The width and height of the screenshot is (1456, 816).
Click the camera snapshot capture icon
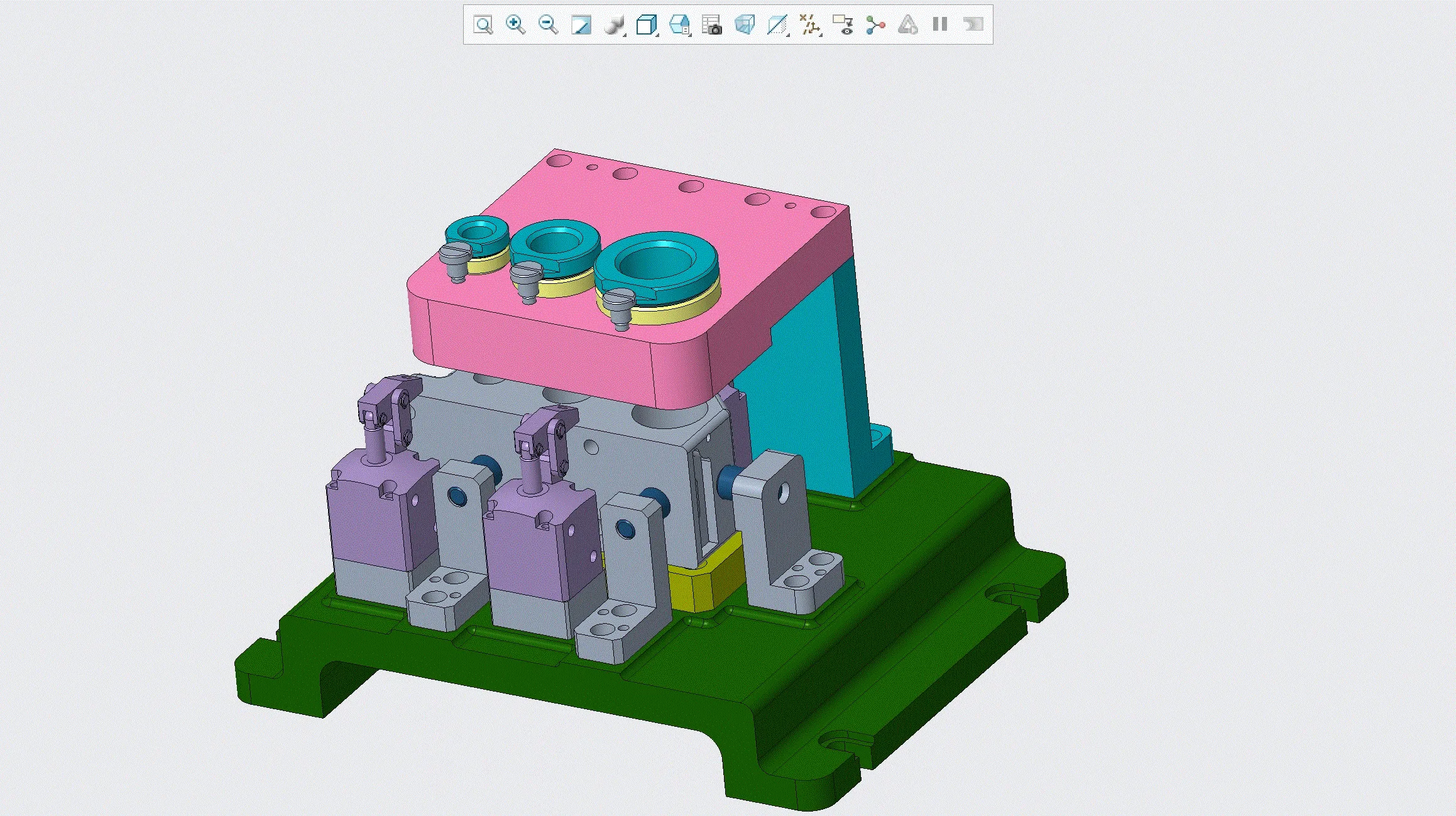[x=712, y=26]
